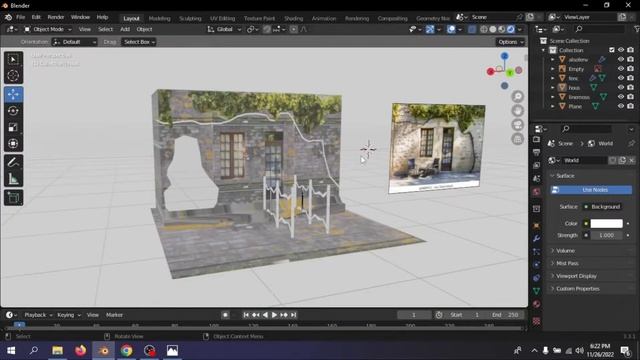This screenshot has width=640, height=360.
Task: Switch to the Shading workspace tab
Action: [x=293, y=18]
